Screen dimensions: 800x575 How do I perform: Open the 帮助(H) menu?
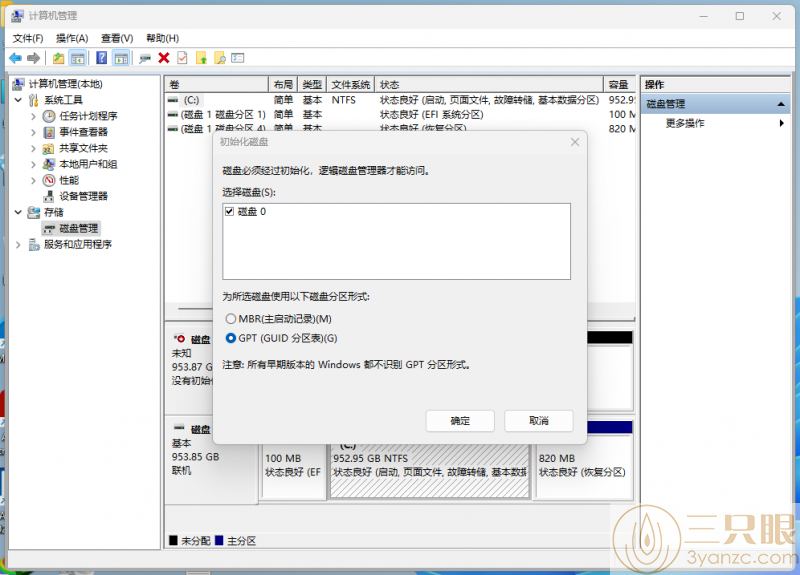click(x=162, y=38)
